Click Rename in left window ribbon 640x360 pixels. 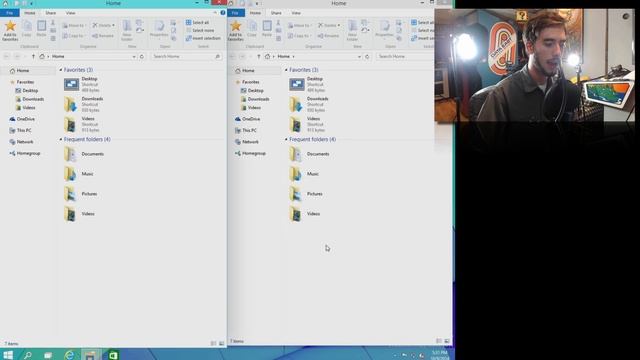pyautogui.click(x=103, y=36)
